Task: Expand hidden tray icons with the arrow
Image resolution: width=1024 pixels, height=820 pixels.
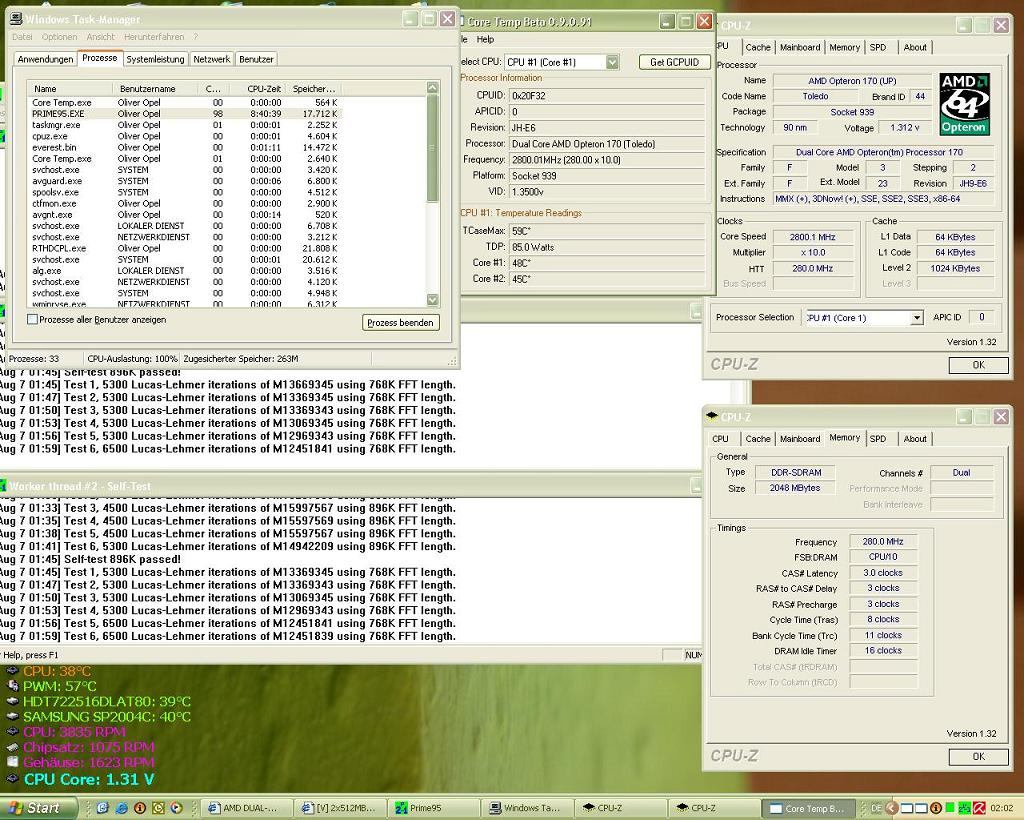Action: (891, 808)
